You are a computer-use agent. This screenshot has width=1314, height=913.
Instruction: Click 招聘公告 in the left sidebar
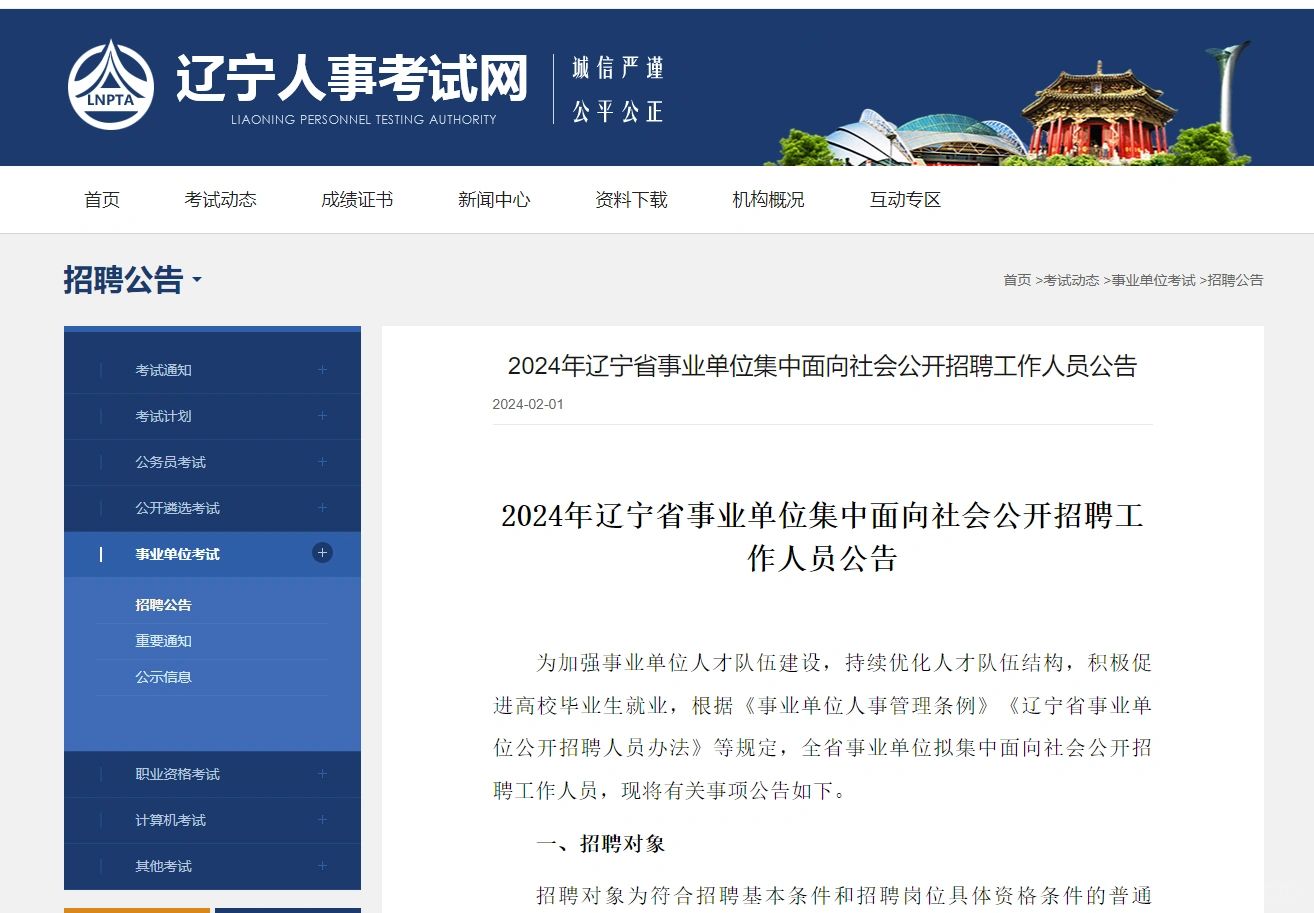pos(166,604)
